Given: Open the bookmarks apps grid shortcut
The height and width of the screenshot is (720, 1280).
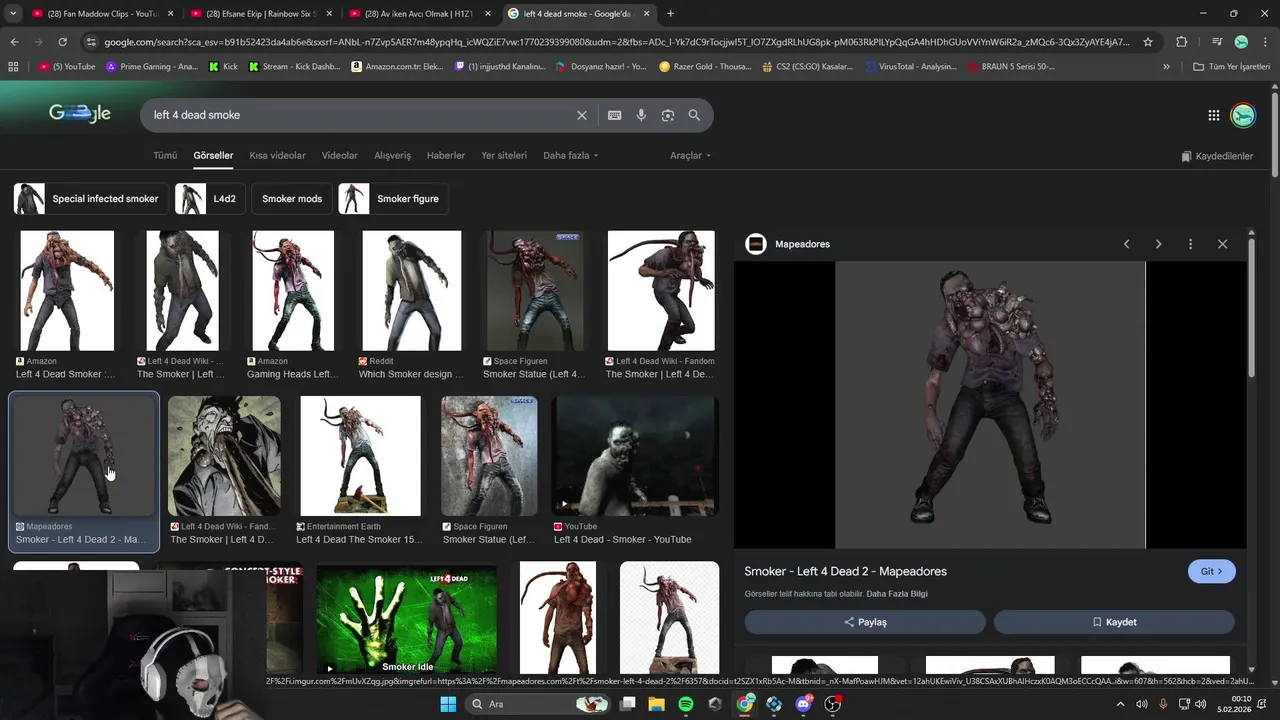Looking at the screenshot, I should click(13, 66).
